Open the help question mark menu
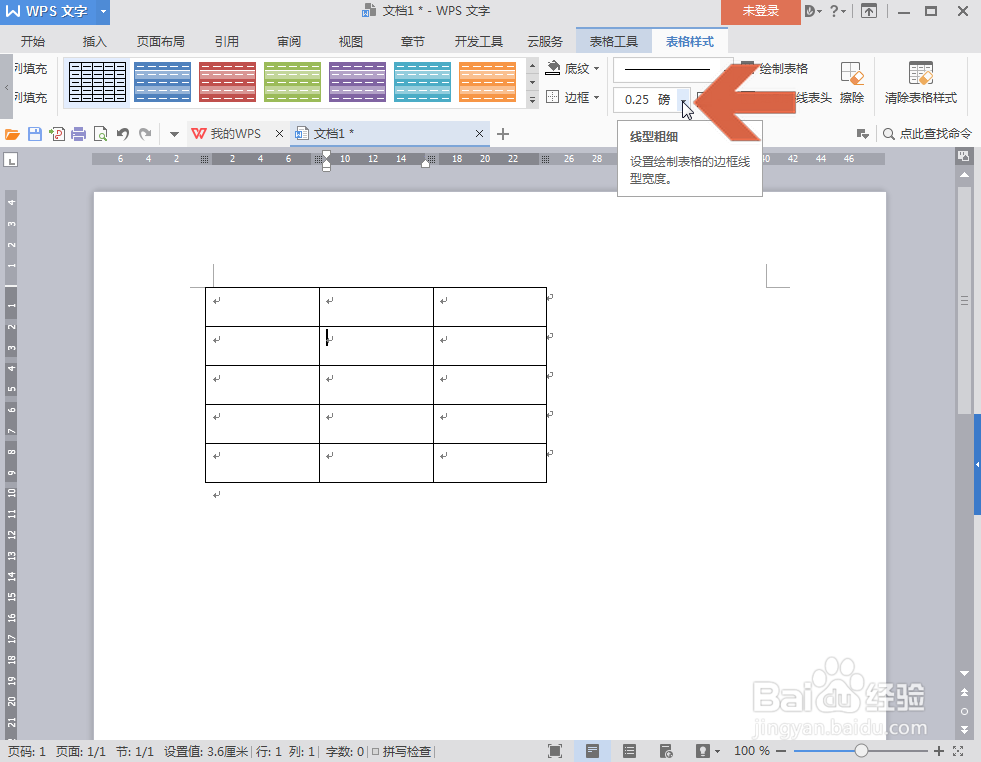The image size is (981, 762). [x=837, y=11]
